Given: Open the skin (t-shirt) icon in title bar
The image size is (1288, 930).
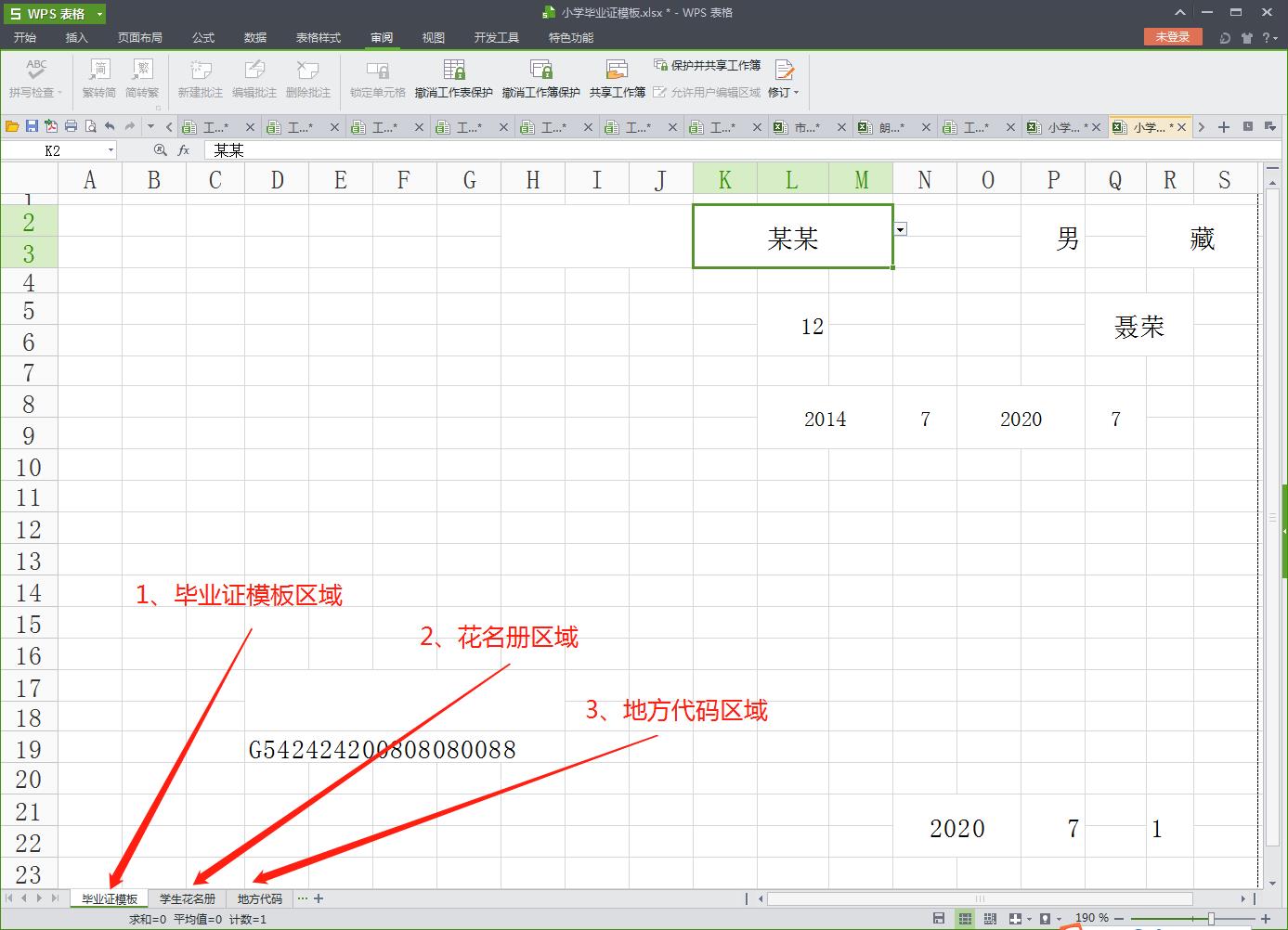Looking at the screenshot, I should click(x=1246, y=38).
